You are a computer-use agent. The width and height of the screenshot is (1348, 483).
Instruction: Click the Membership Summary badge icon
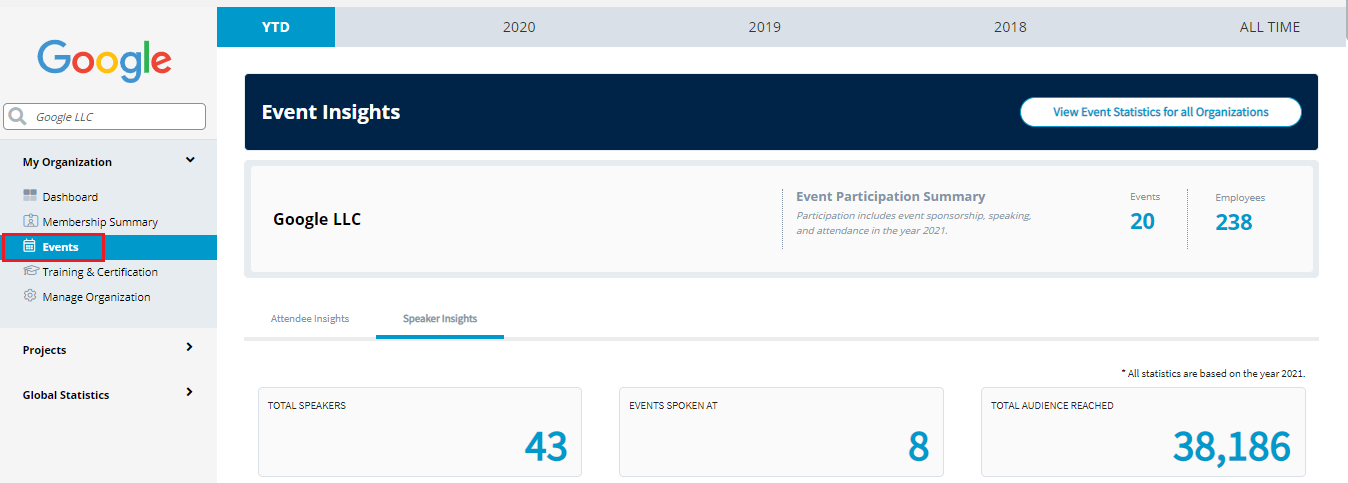pyautogui.click(x=30, y=221)
